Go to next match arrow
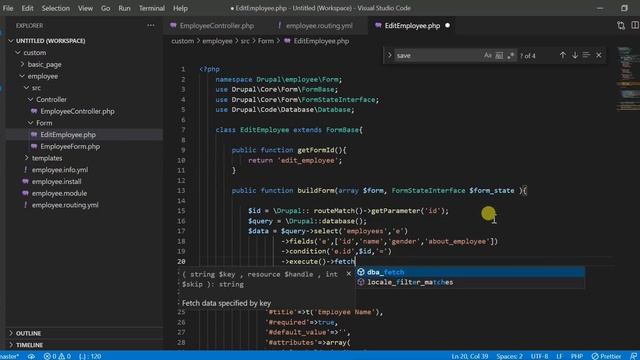The width and height of the screenshot is (640, 360). [x=574, y=55]
